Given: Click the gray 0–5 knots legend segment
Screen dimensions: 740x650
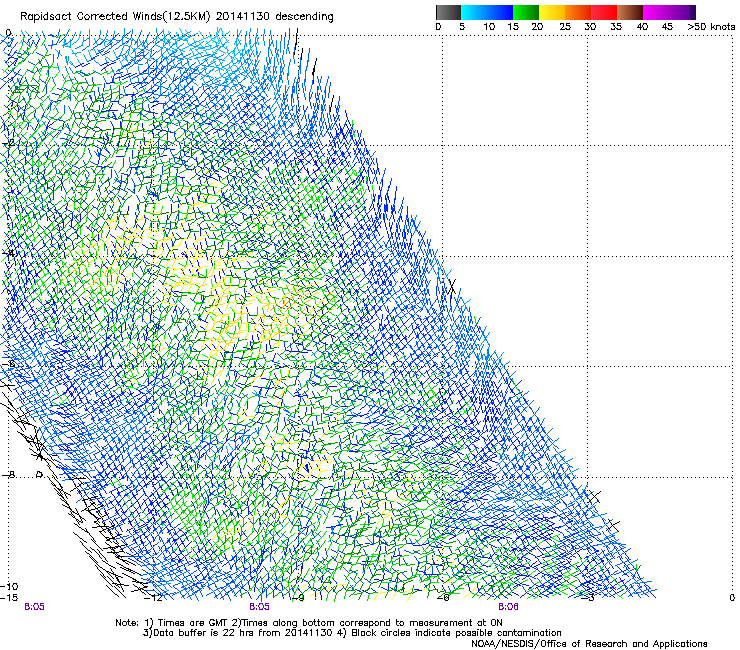Looking at the screenshot, I should (x=448, y=13).
